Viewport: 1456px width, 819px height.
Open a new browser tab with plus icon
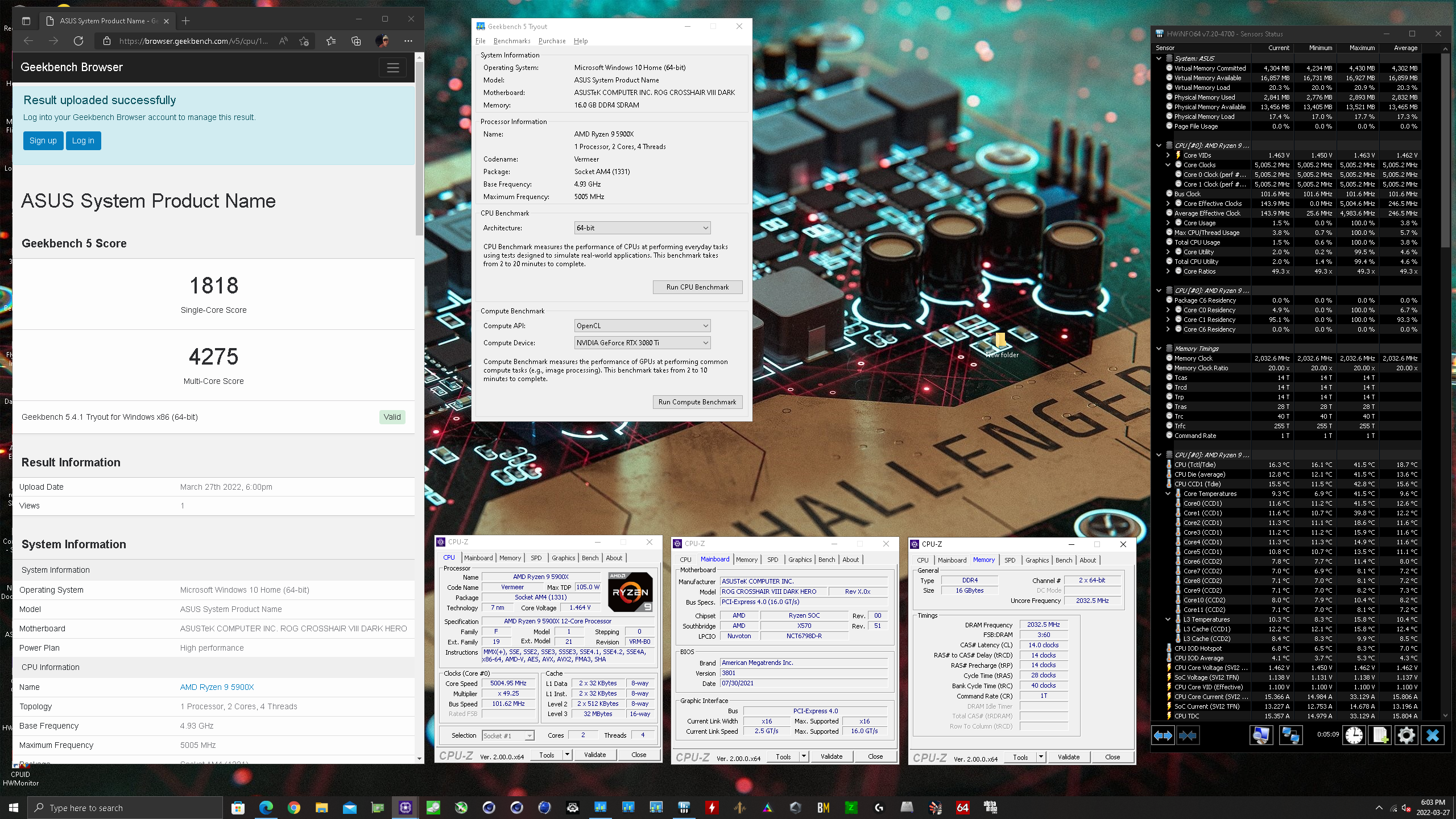[x=185, y=21]
